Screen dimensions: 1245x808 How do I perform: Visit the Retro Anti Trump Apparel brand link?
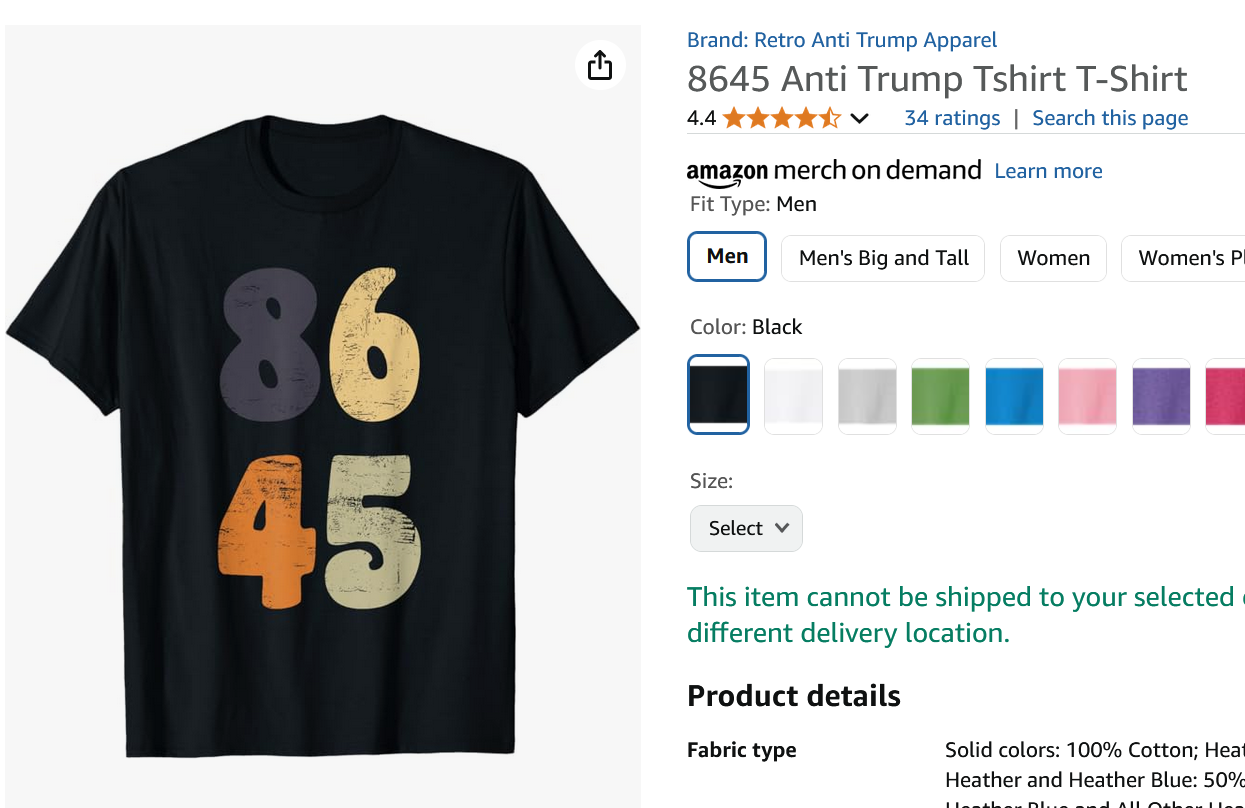point(842,40)
